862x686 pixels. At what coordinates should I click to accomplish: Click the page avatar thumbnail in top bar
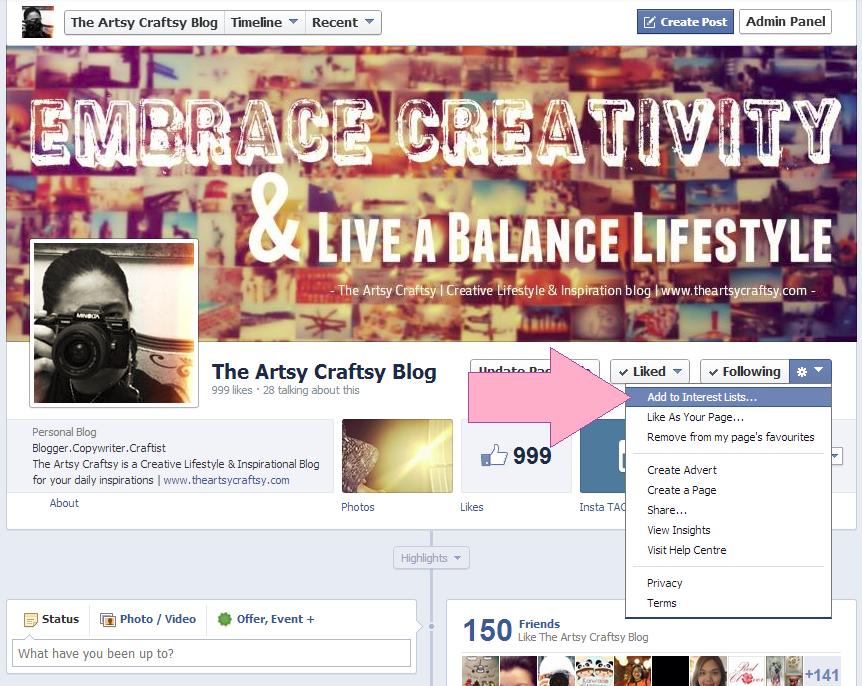(37, 22)
